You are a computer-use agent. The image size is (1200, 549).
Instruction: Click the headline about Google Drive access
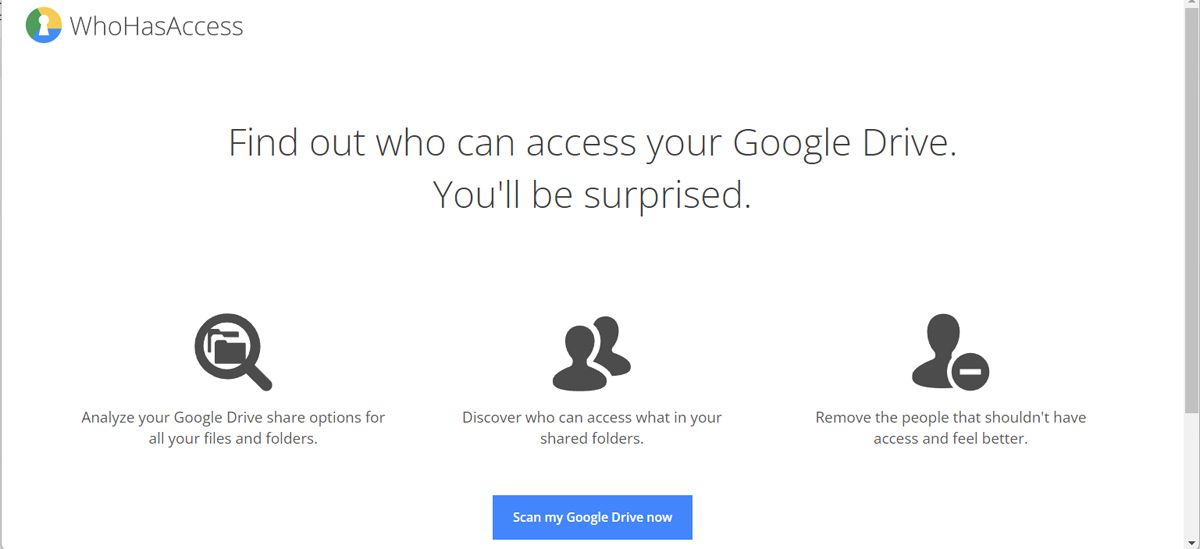(592, 143)
